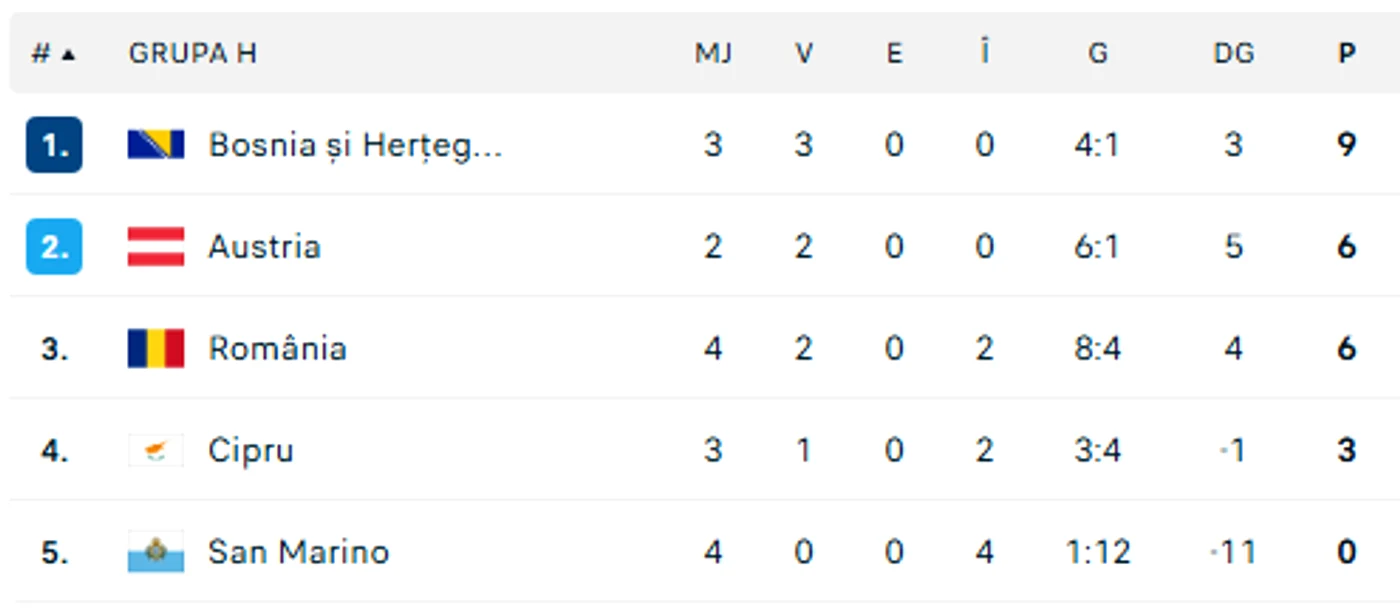Click the GRUPA H header label

pos(192,53)
